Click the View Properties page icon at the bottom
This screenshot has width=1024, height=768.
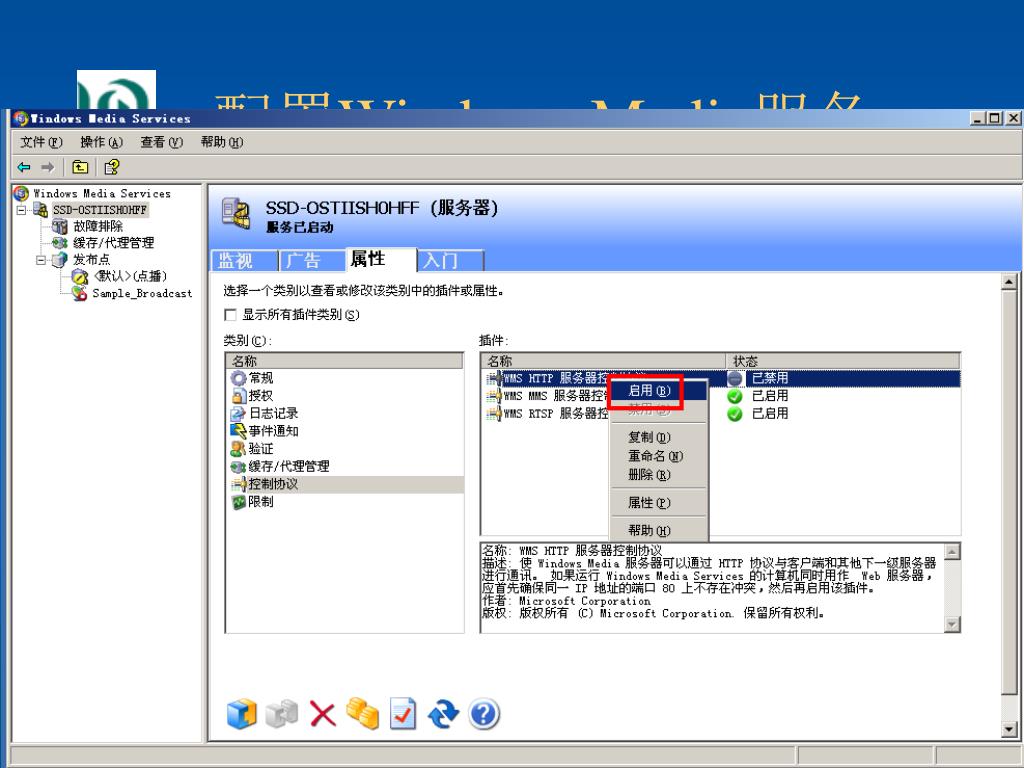click(403, 713)
